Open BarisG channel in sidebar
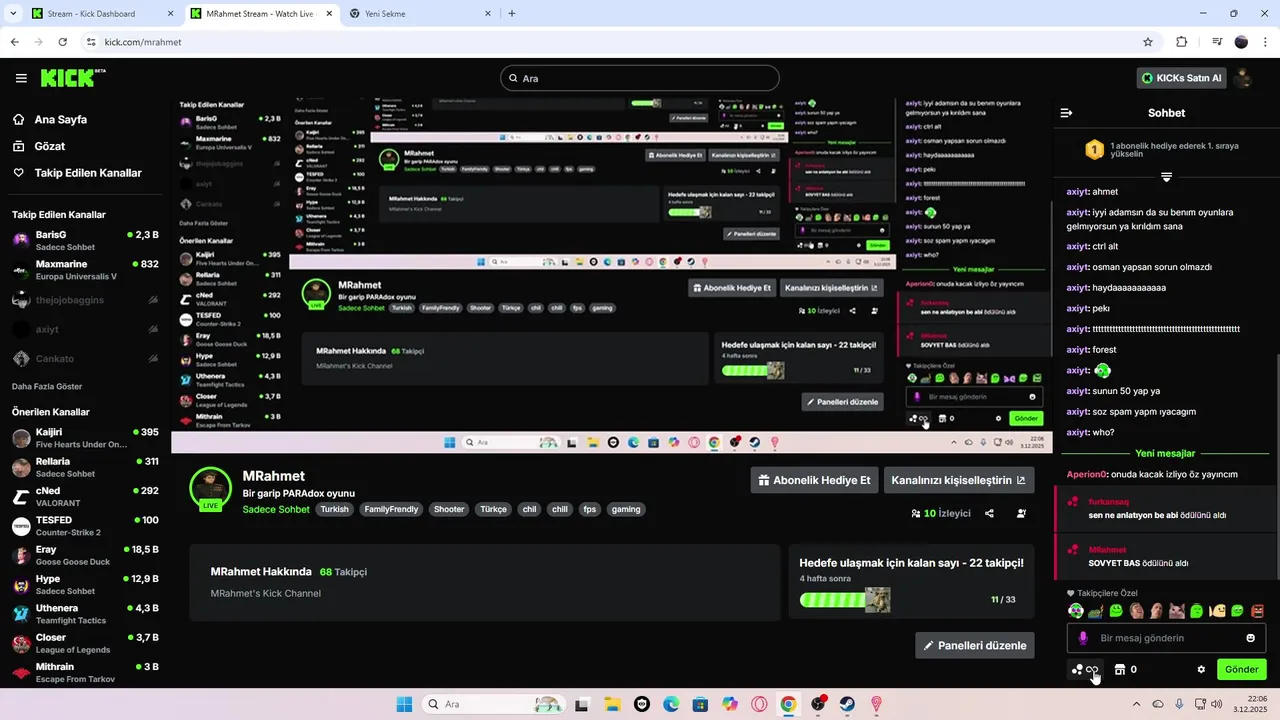Screen dimensions: 1280x720 click(85, 240)
